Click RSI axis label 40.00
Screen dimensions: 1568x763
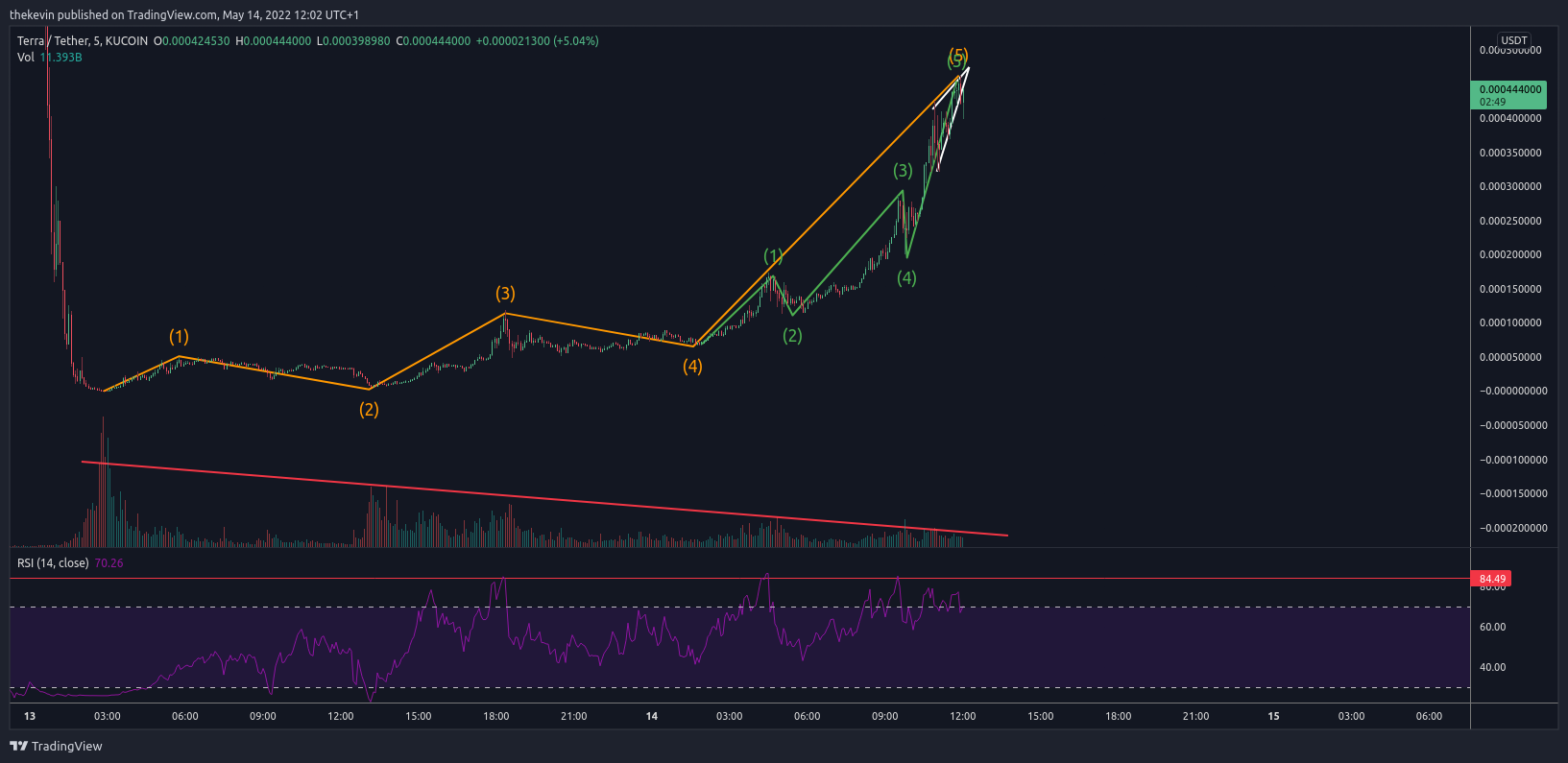click(x=1492, y=667)
